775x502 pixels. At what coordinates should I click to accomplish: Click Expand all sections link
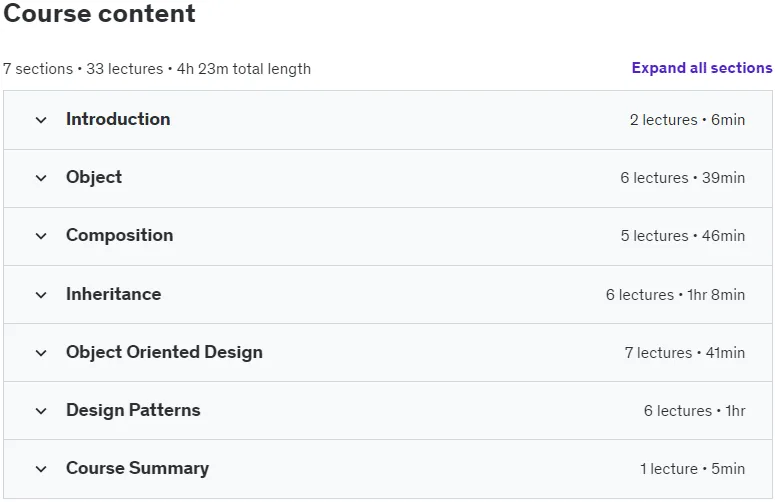tap(702, 68)
